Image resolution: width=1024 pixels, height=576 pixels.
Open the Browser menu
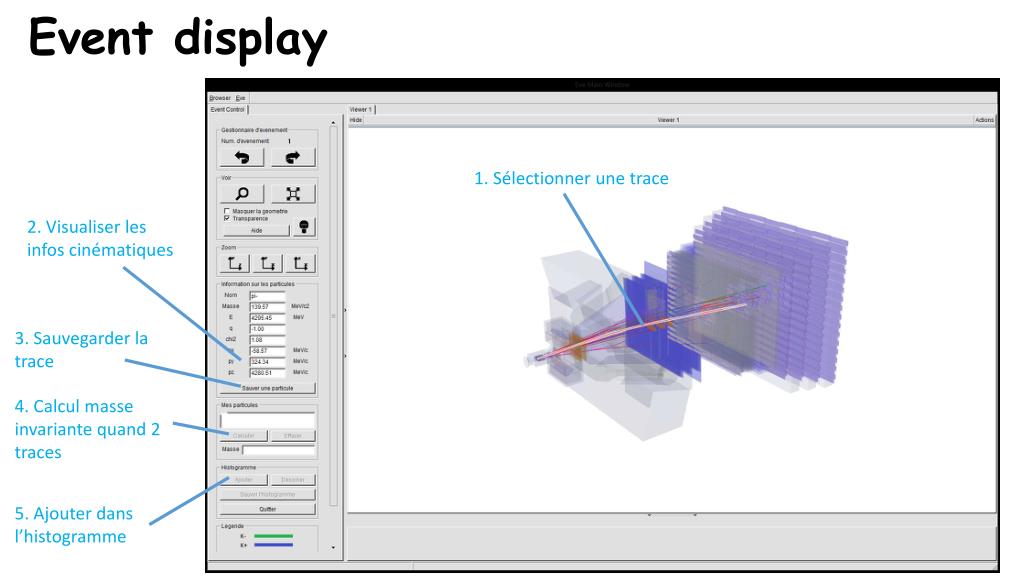(220, 98)
